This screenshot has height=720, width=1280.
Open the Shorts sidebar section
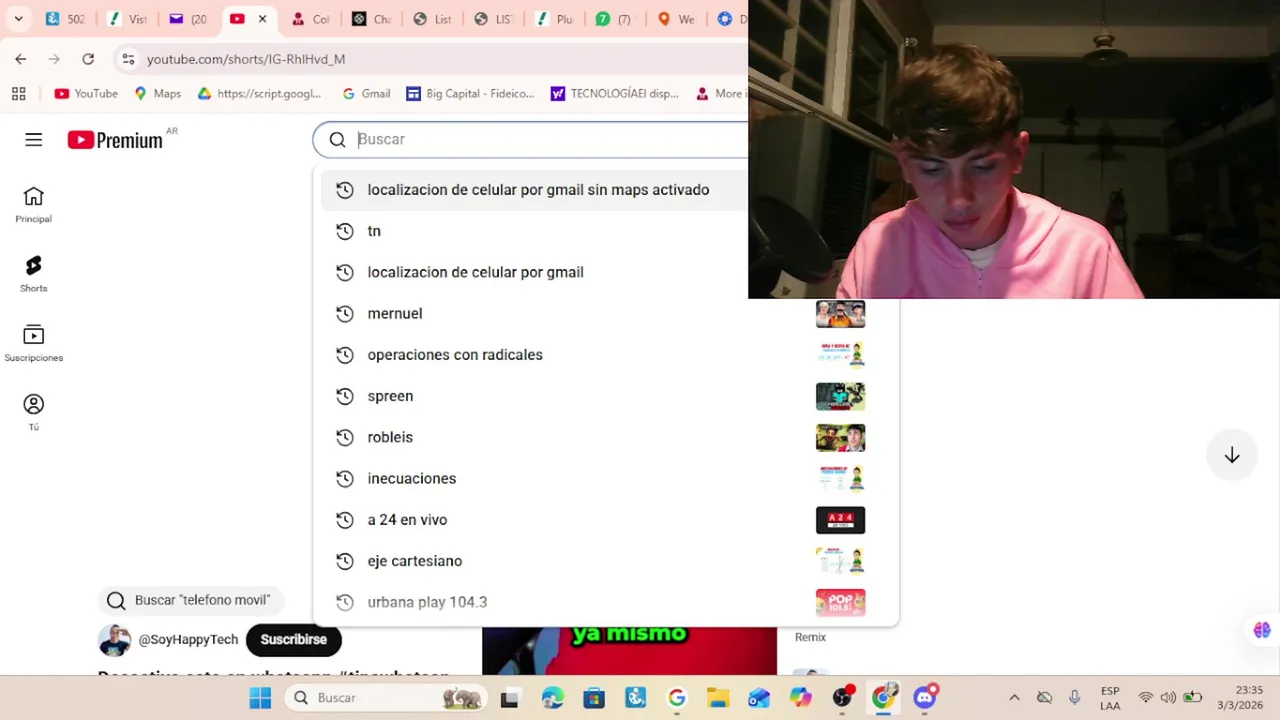tap(33, 274)
